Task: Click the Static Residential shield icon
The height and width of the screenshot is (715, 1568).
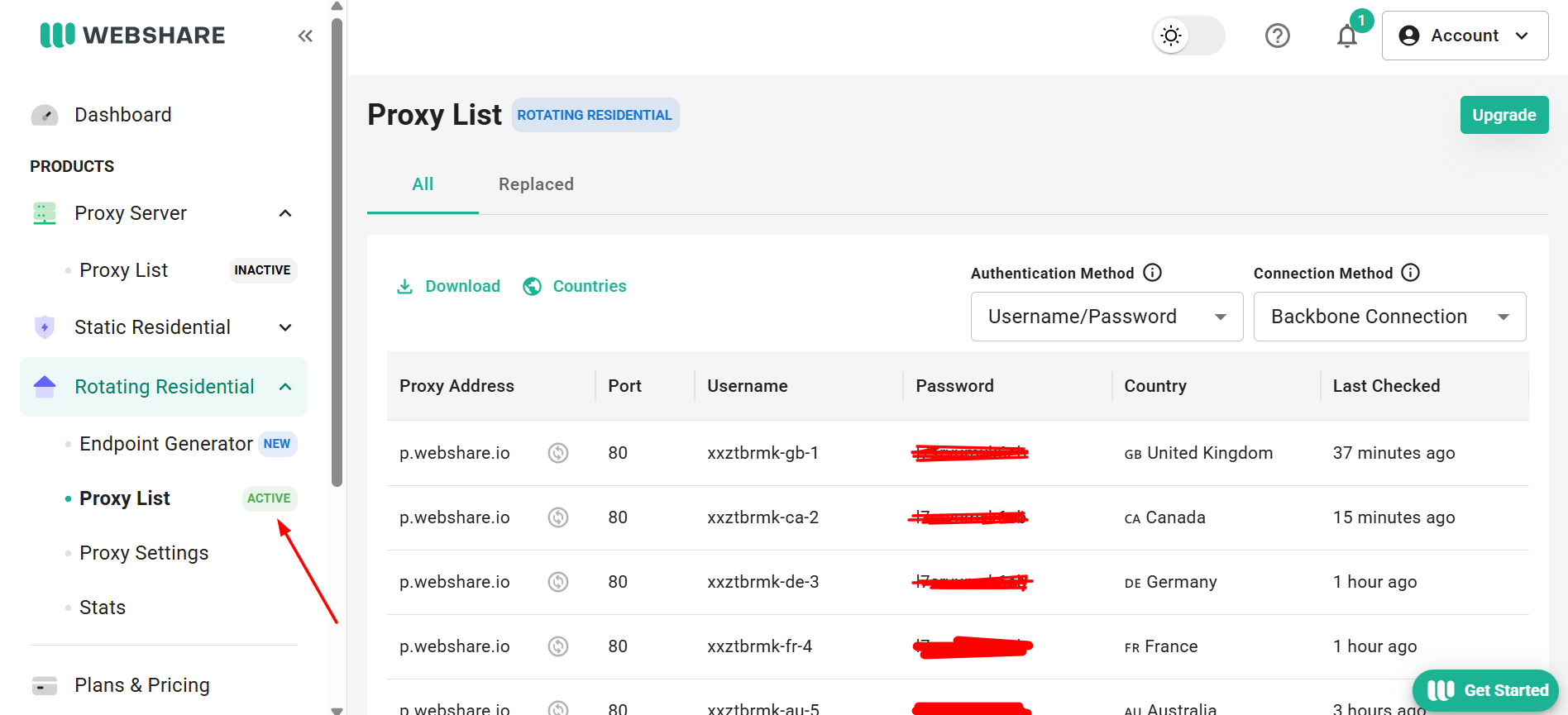Action: [x=45, y=327]
